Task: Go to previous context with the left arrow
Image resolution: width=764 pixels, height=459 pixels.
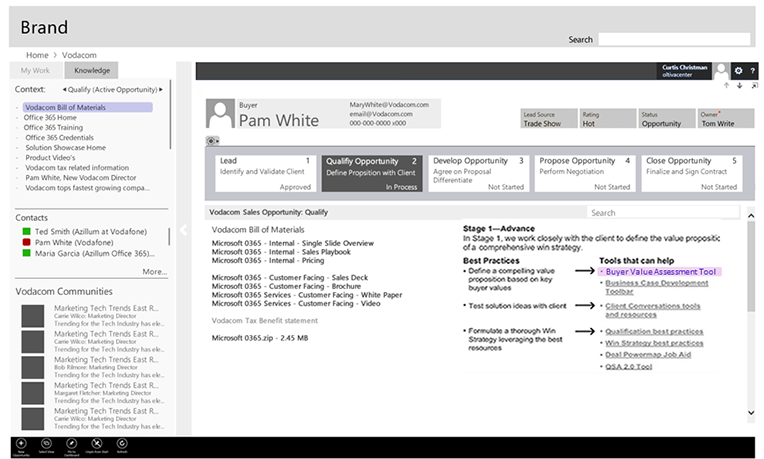Action: pos(64,89)
